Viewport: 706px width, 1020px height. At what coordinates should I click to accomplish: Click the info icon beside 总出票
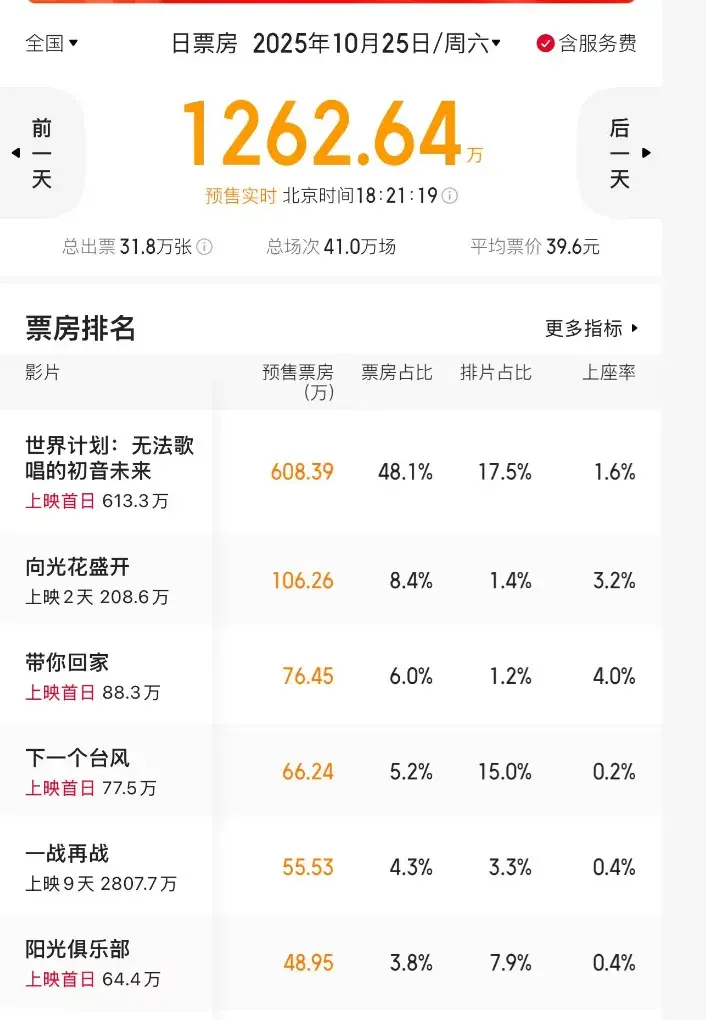pyautogui.click(x=204, y=247)
